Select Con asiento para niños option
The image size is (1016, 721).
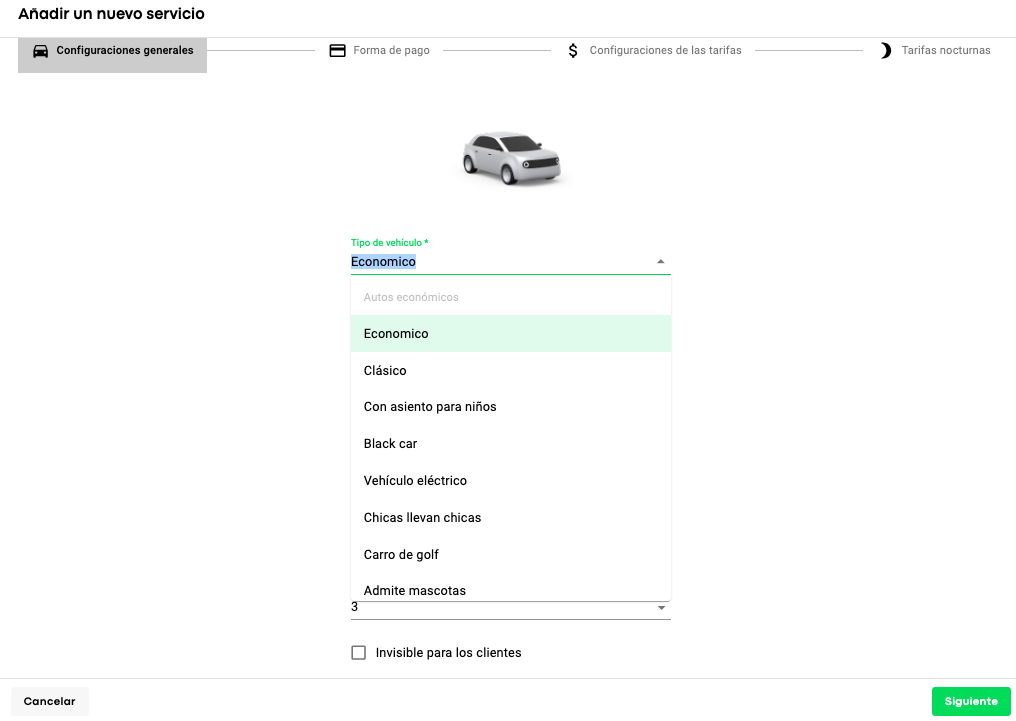[x=511, y=407]
